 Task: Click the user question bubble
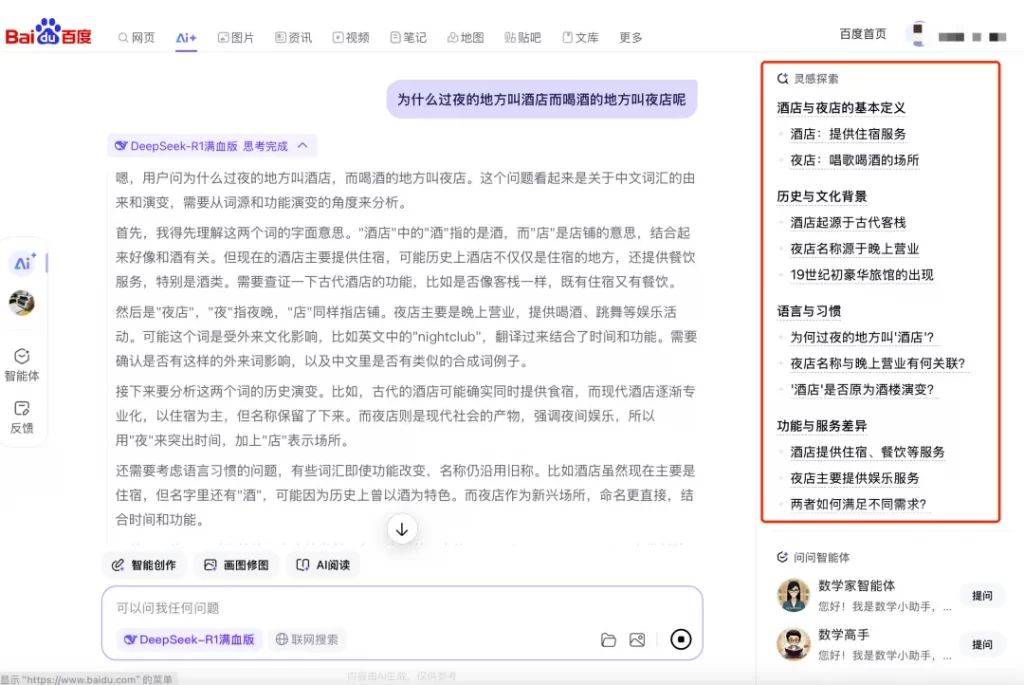point(541,99)
